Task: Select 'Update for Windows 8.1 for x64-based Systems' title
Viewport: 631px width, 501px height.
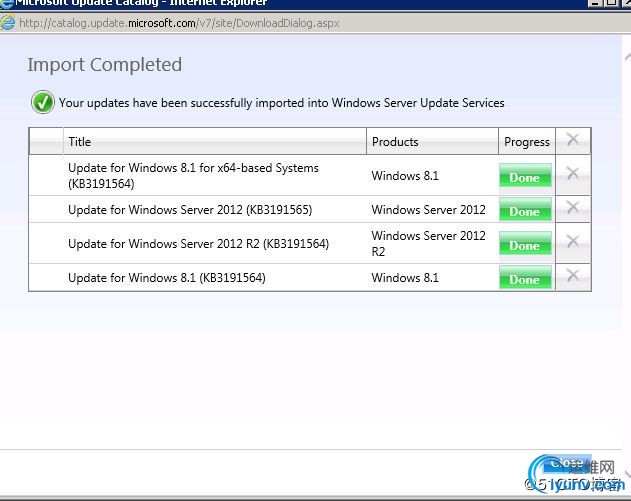Action: click(x=193, y=175)
